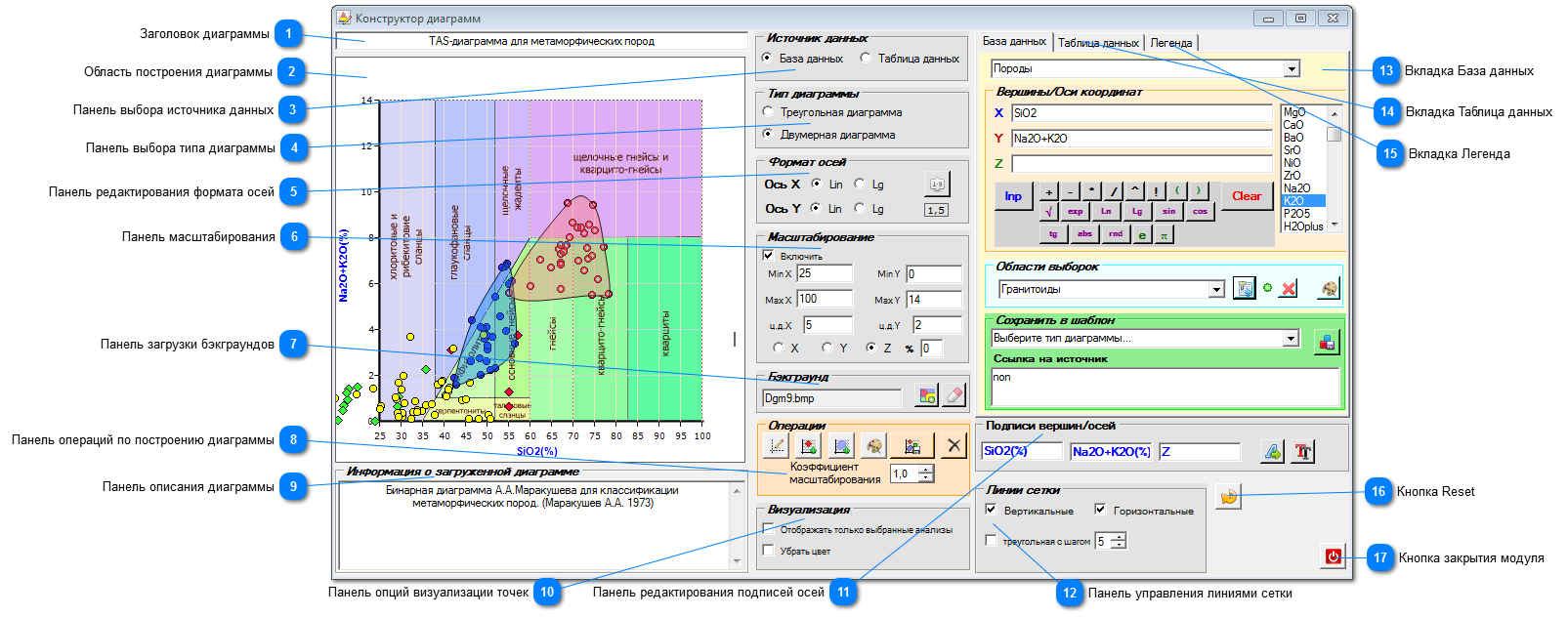Click the oxides list scrollbar down arrow
Screen dimensions: 1568x617
[x=1335, y=225]
